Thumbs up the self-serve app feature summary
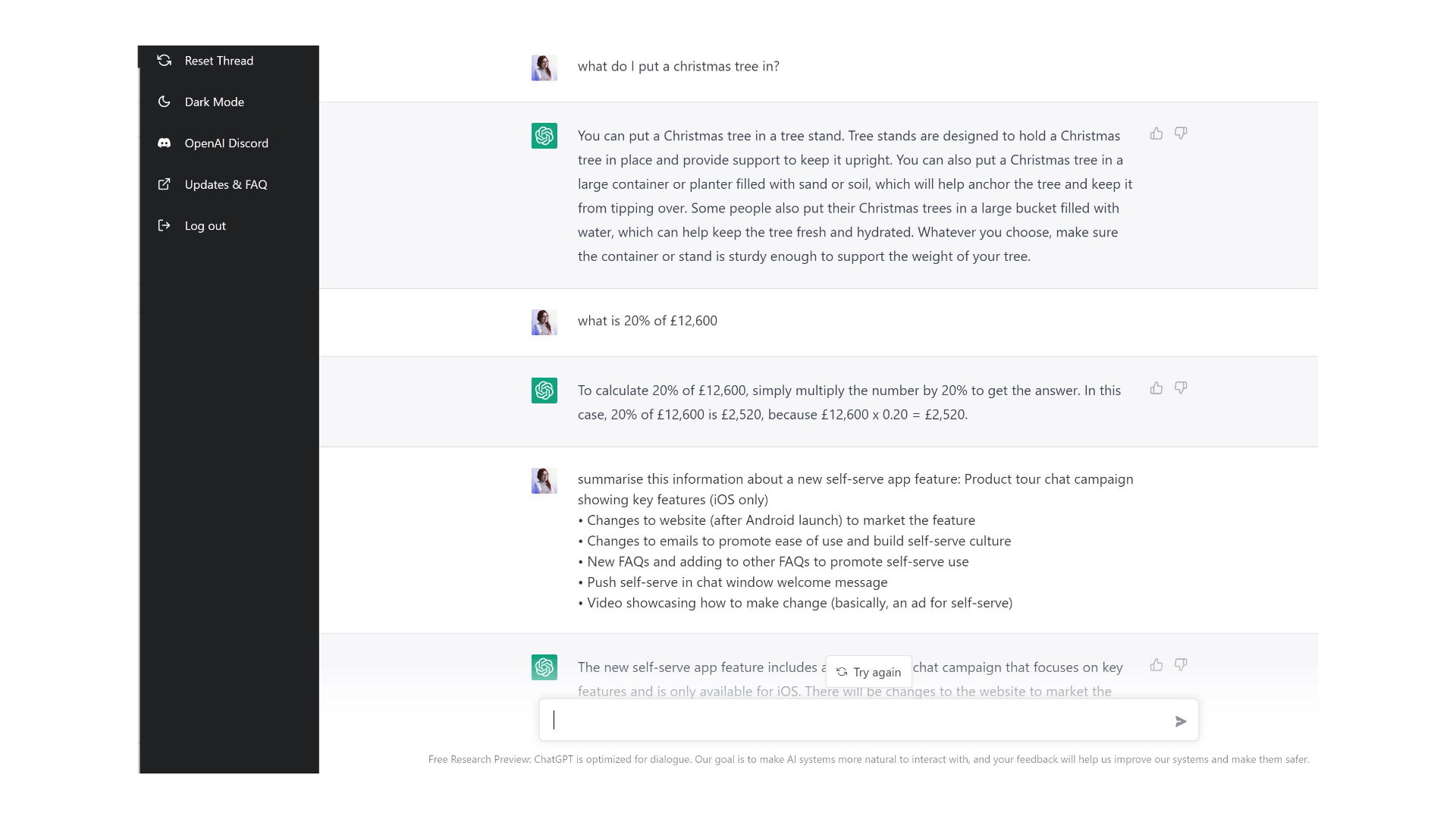This screenshot has height=819, width=1456. tap(1156, 665)
